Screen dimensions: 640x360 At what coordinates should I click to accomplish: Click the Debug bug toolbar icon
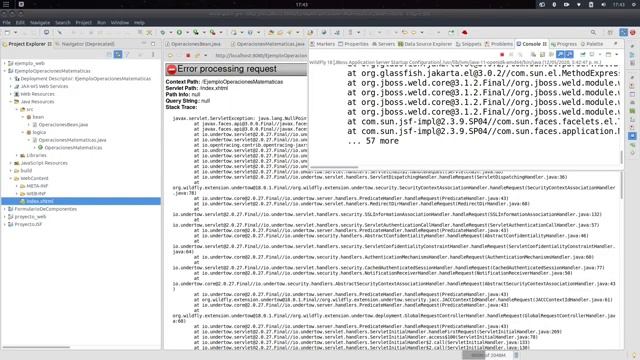tap(162, 32)
